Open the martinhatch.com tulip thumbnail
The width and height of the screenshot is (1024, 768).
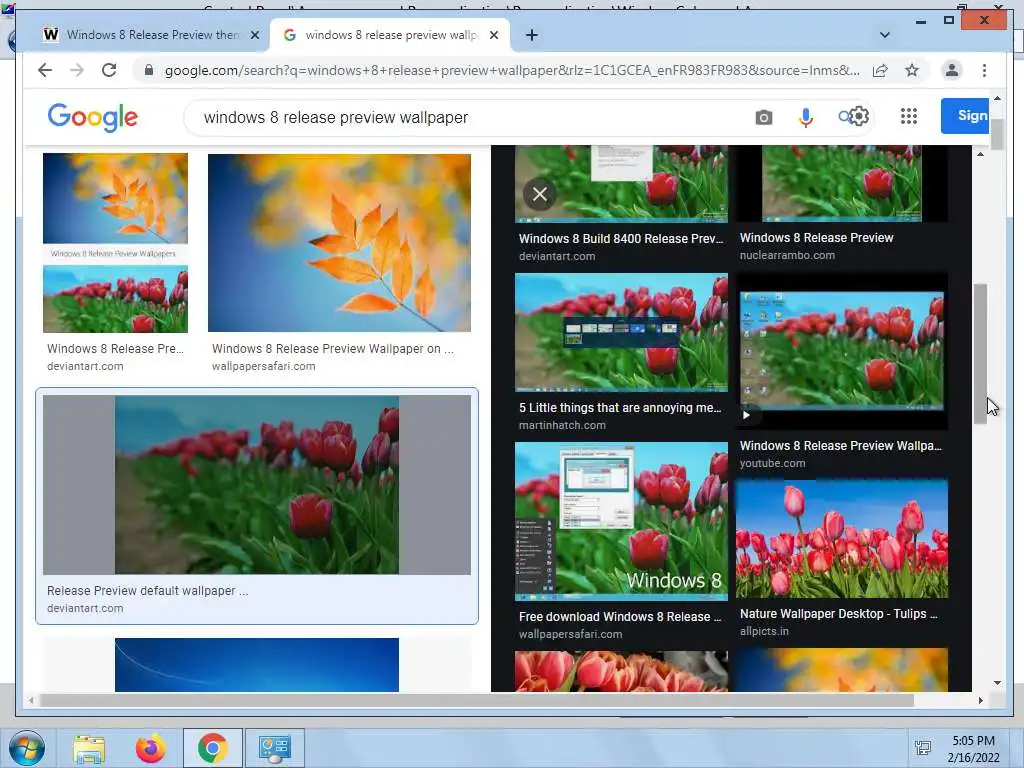[x=621, y=332]
